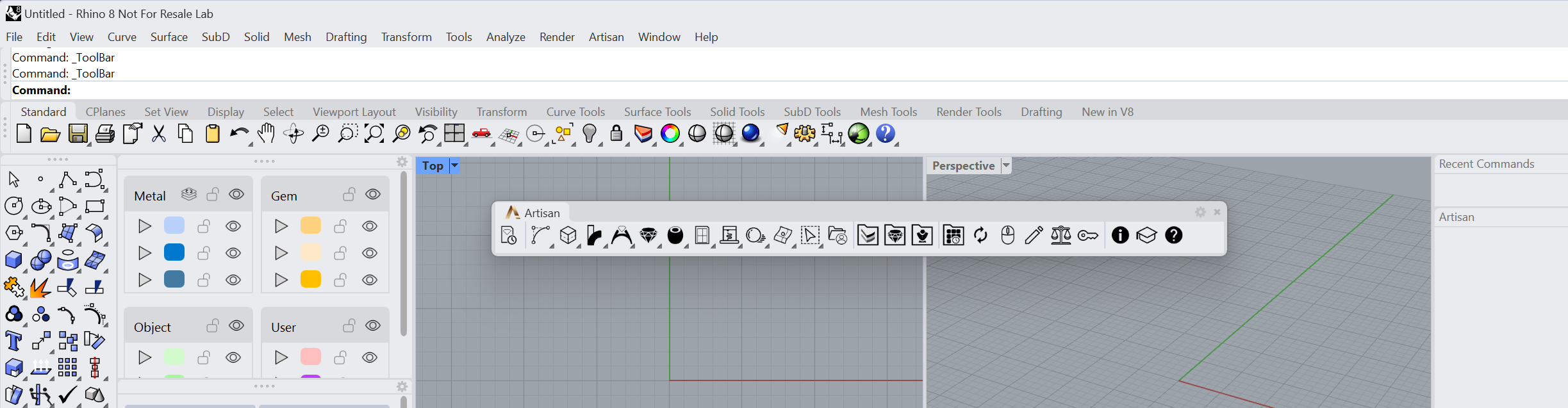Click the light blue Metal color swatch

click(x=174, y=225)
